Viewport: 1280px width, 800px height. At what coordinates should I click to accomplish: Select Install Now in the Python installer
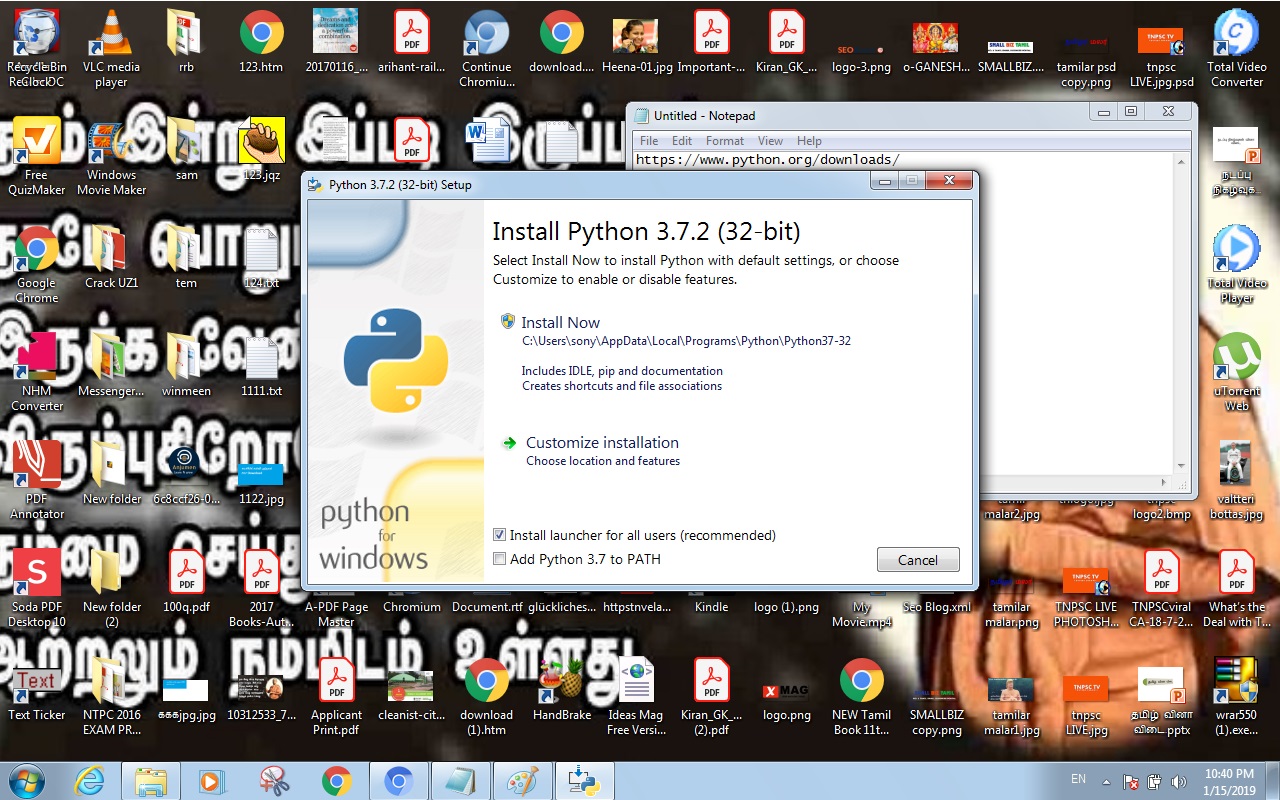pos(559,322)
